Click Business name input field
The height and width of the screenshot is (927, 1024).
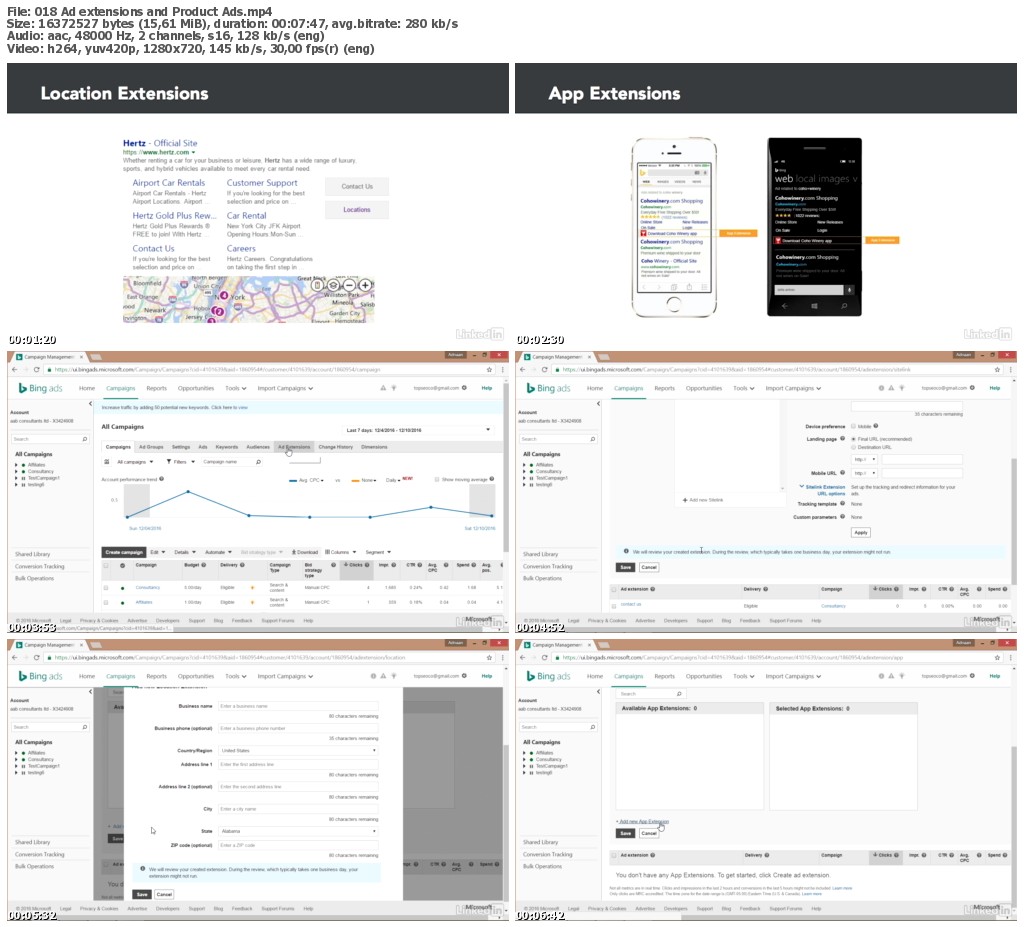298,706
